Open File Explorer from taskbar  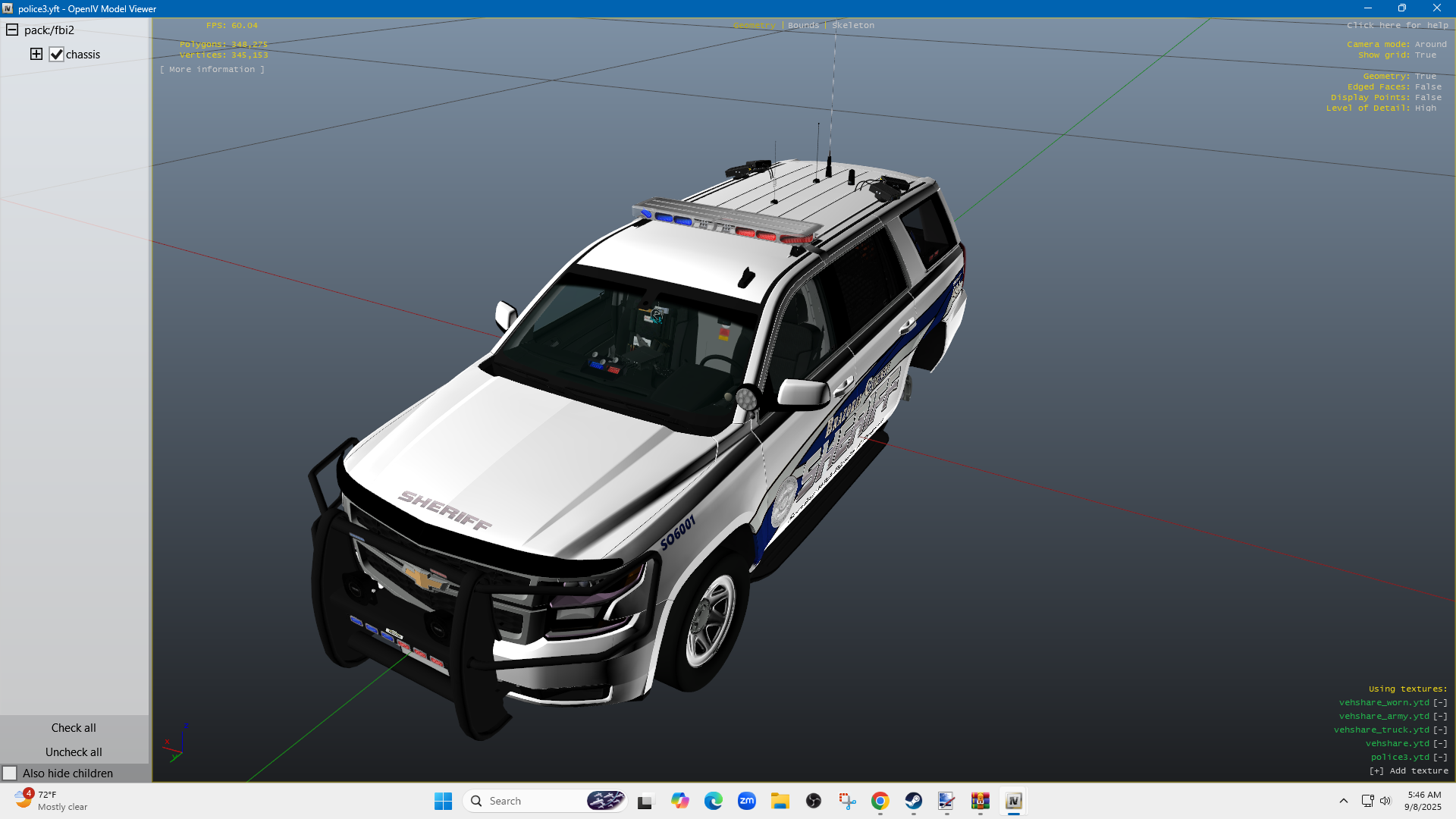pyautogui.click(x=780, y=801)
